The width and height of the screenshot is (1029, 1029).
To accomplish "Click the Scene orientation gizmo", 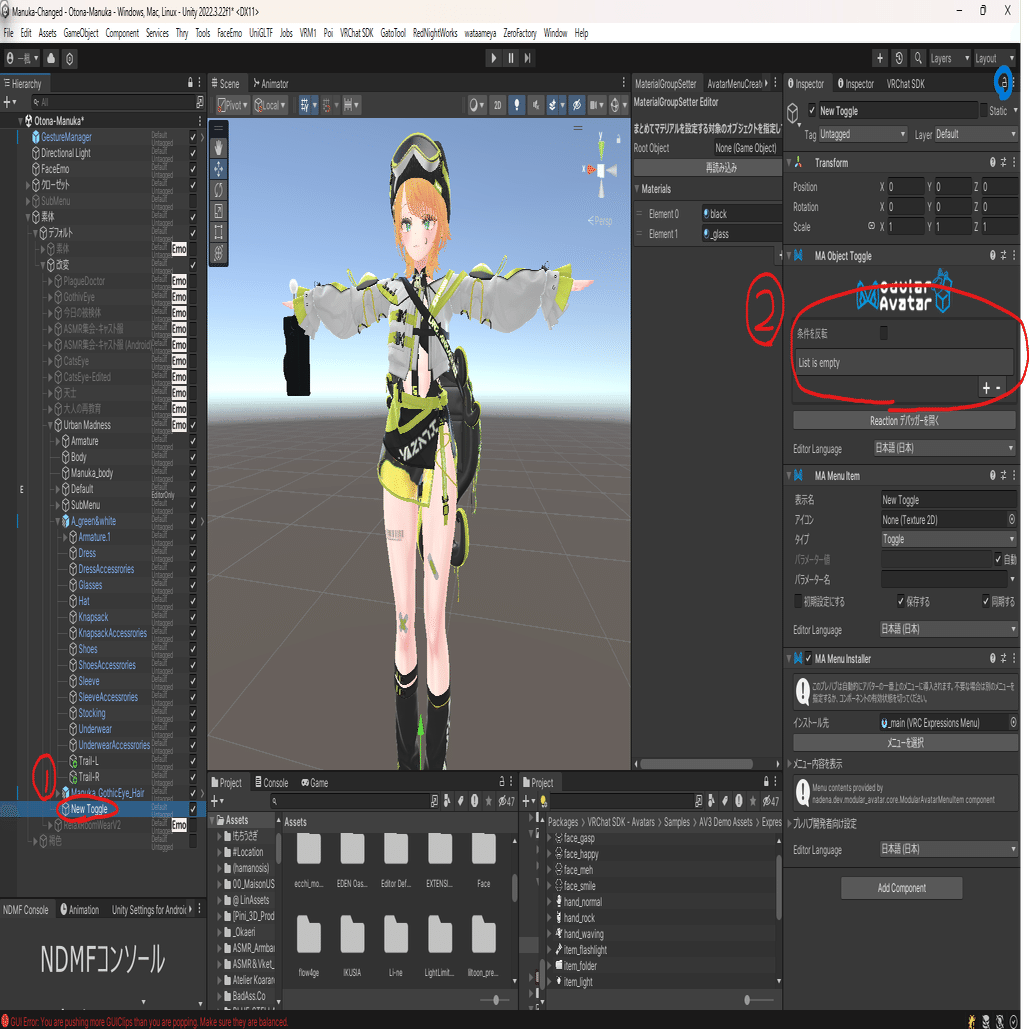I will click(x=600, y=169).
